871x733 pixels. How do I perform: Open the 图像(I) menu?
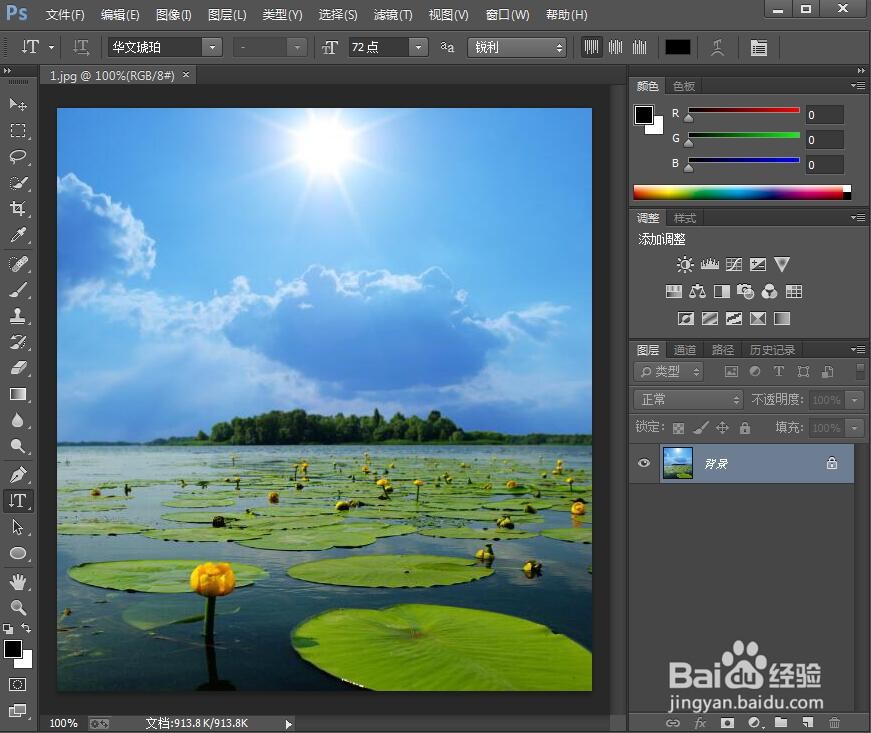(173, 15)
